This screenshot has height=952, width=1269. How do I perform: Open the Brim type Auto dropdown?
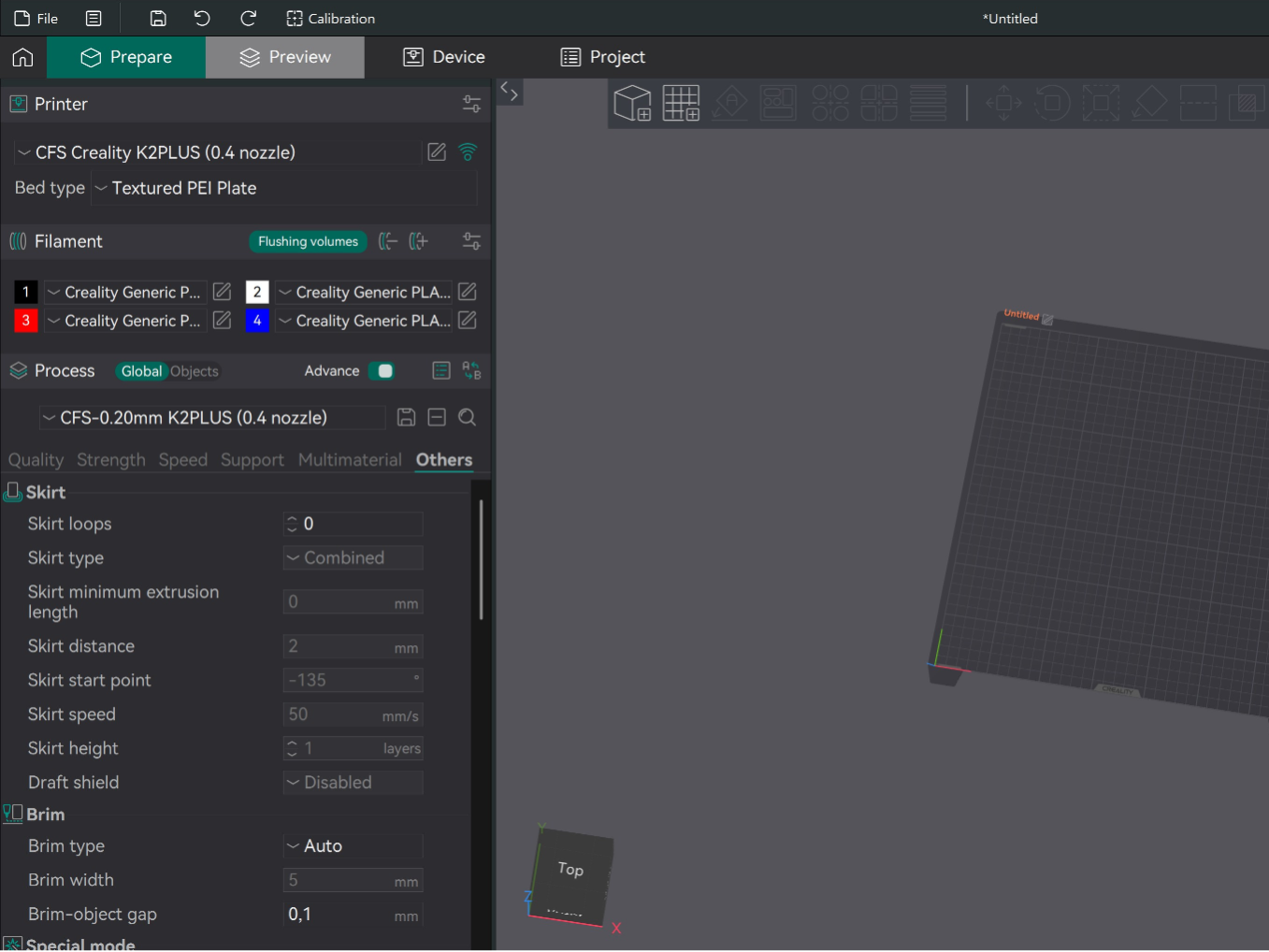pos(353,846)
